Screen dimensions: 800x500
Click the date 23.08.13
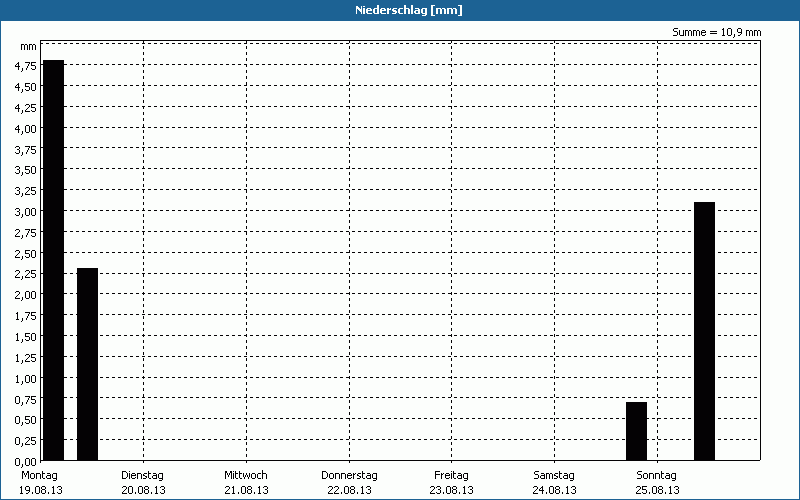tap(452, 490)
